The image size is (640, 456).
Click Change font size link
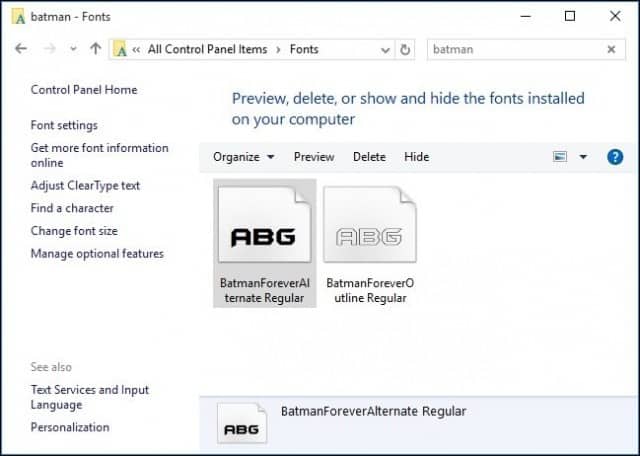[74, 231]
